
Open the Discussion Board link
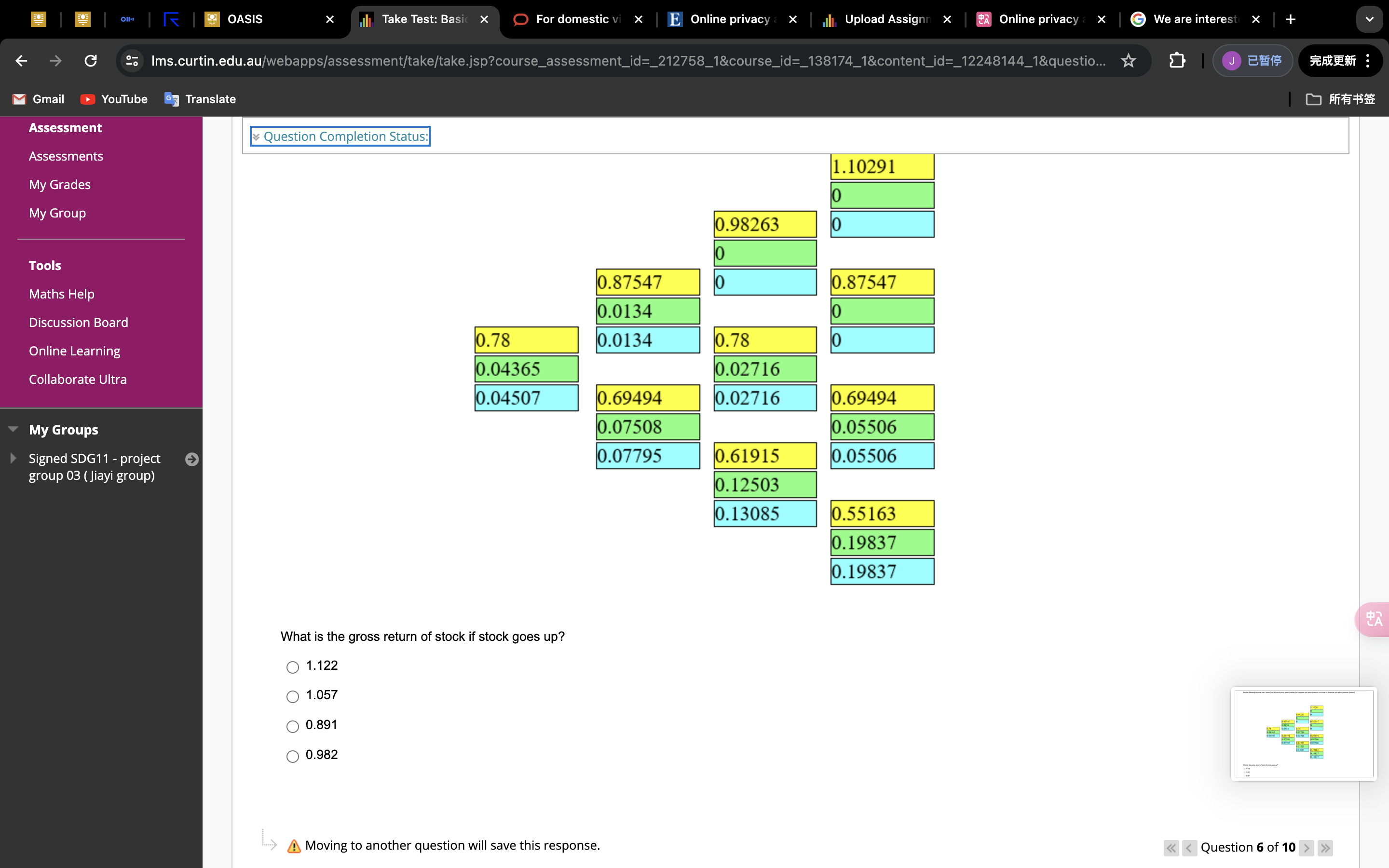click(x=79, y=322)
